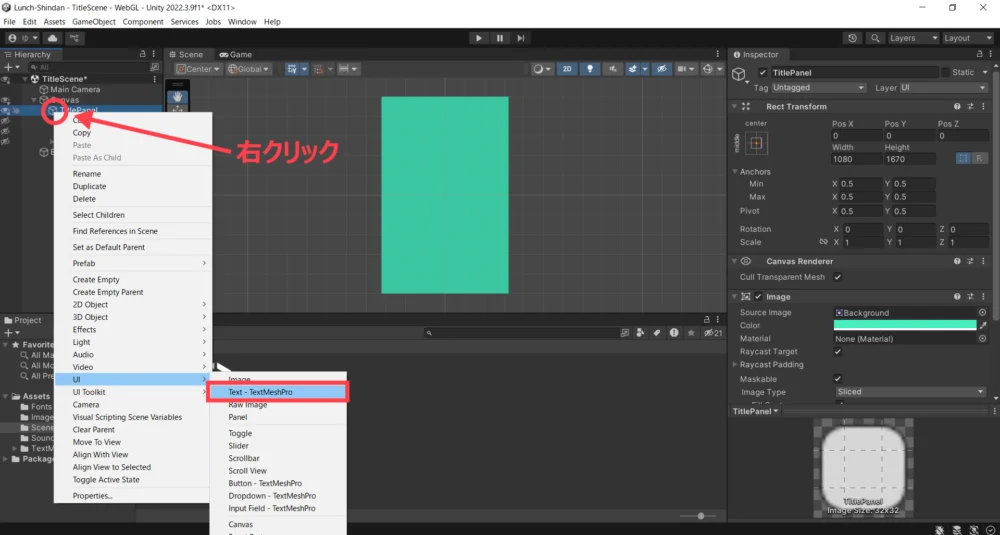The width and height of the screenshot is (1000, 535).
Task: Open the version control icon in toolbar
Action: click(x=74, y=38)
